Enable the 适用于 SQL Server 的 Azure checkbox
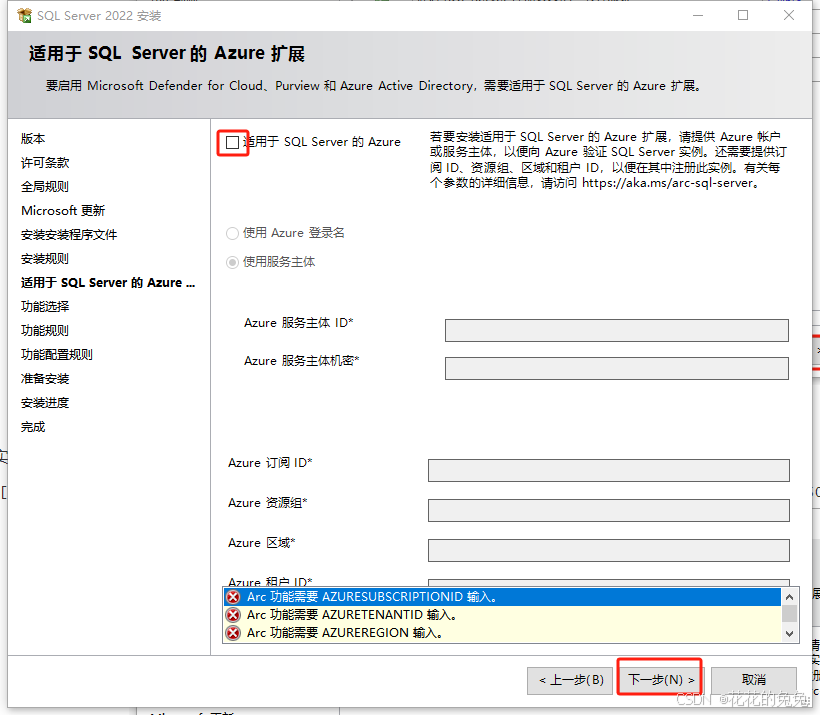This screenshot has width=820, height=715. 233,142
